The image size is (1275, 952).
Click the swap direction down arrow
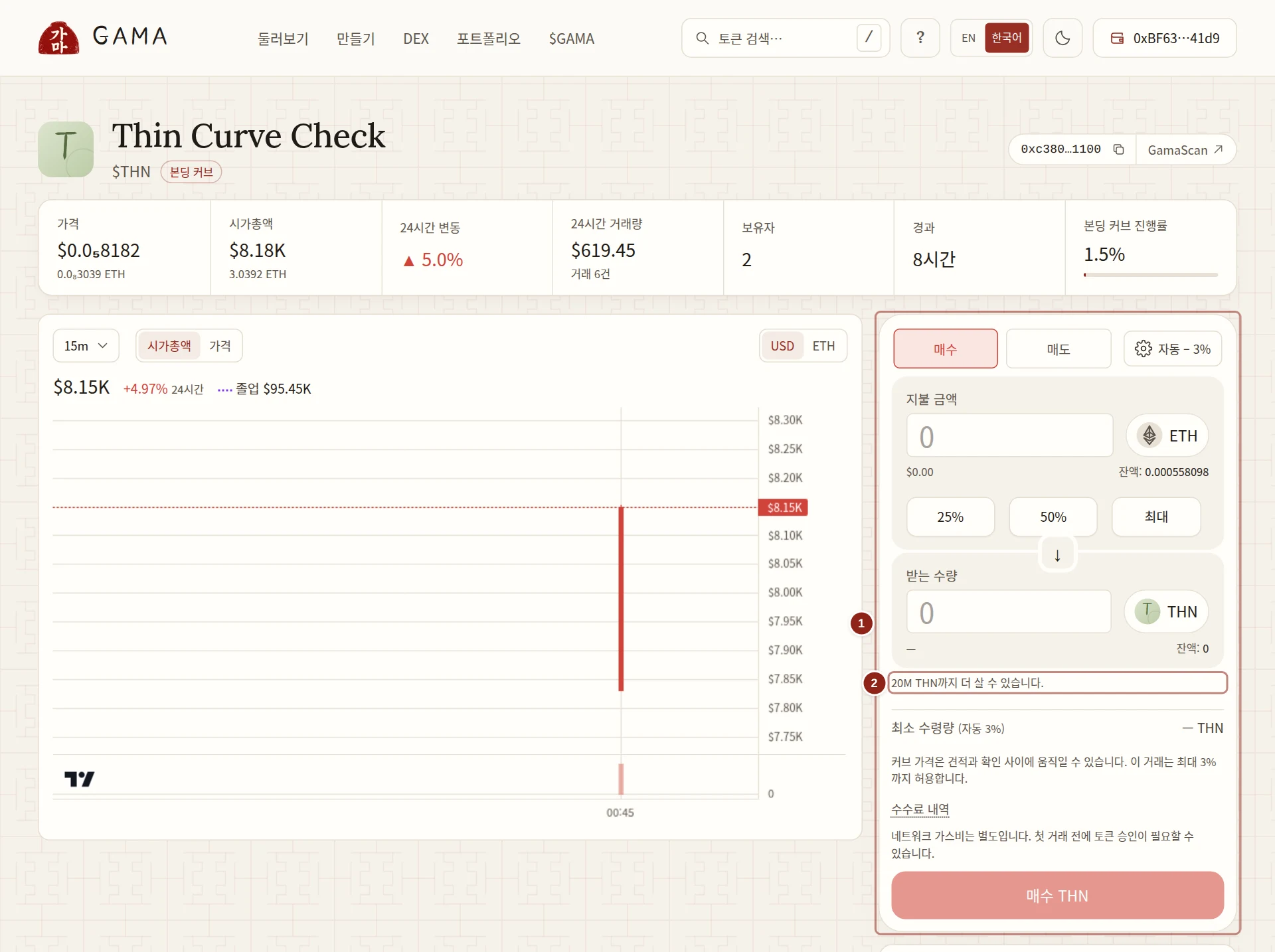(x=1057, y=555)
